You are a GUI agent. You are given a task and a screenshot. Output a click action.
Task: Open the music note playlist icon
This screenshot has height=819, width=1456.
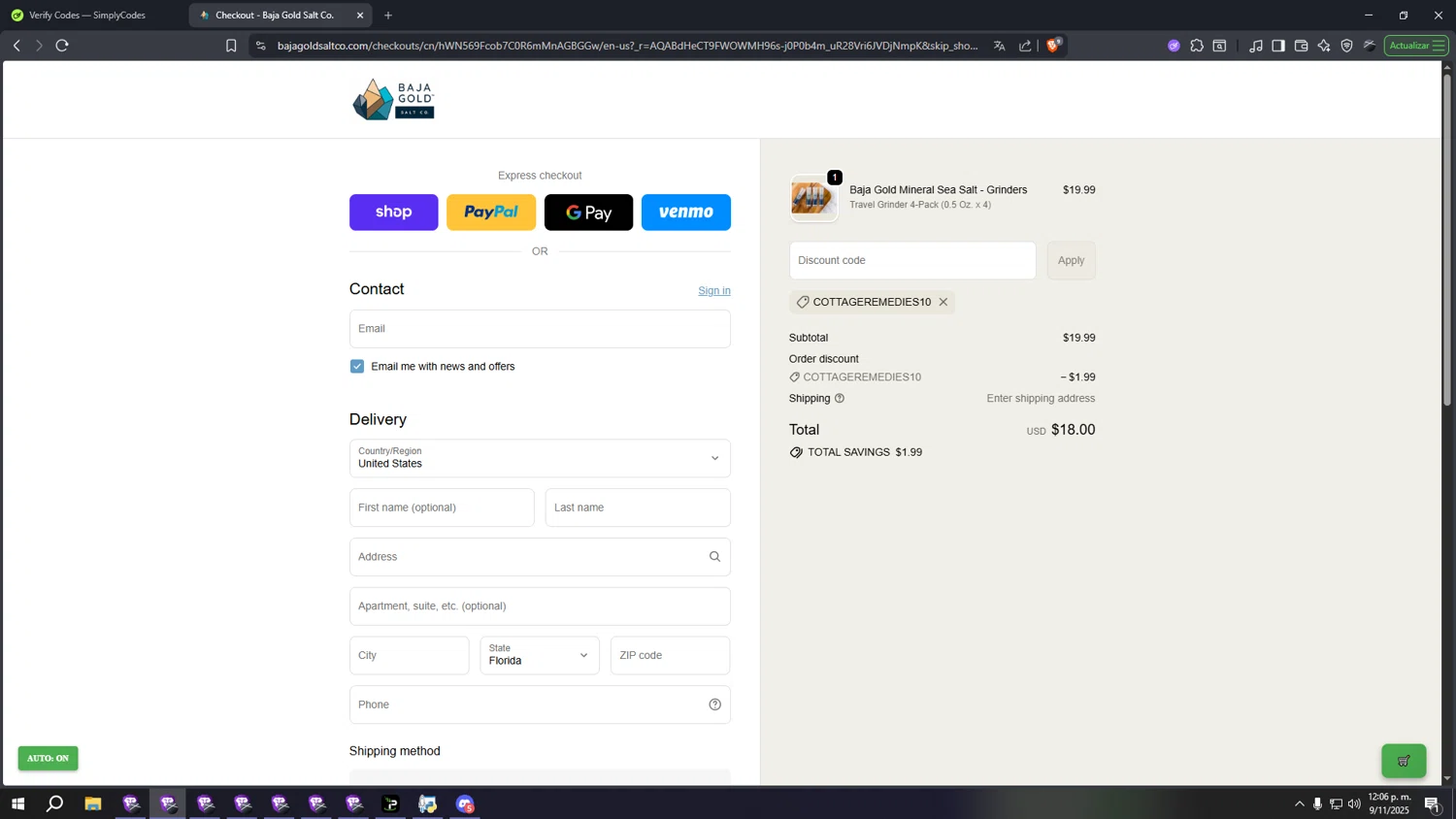(1256, 46)
